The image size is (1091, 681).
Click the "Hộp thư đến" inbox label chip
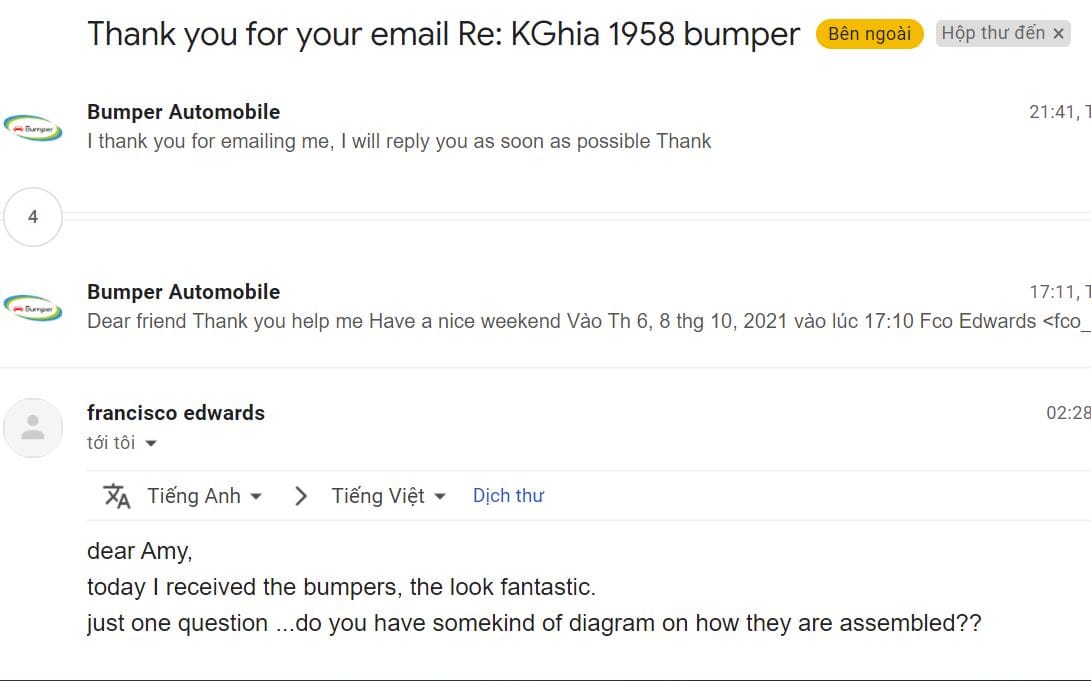[x=992, y=34]
